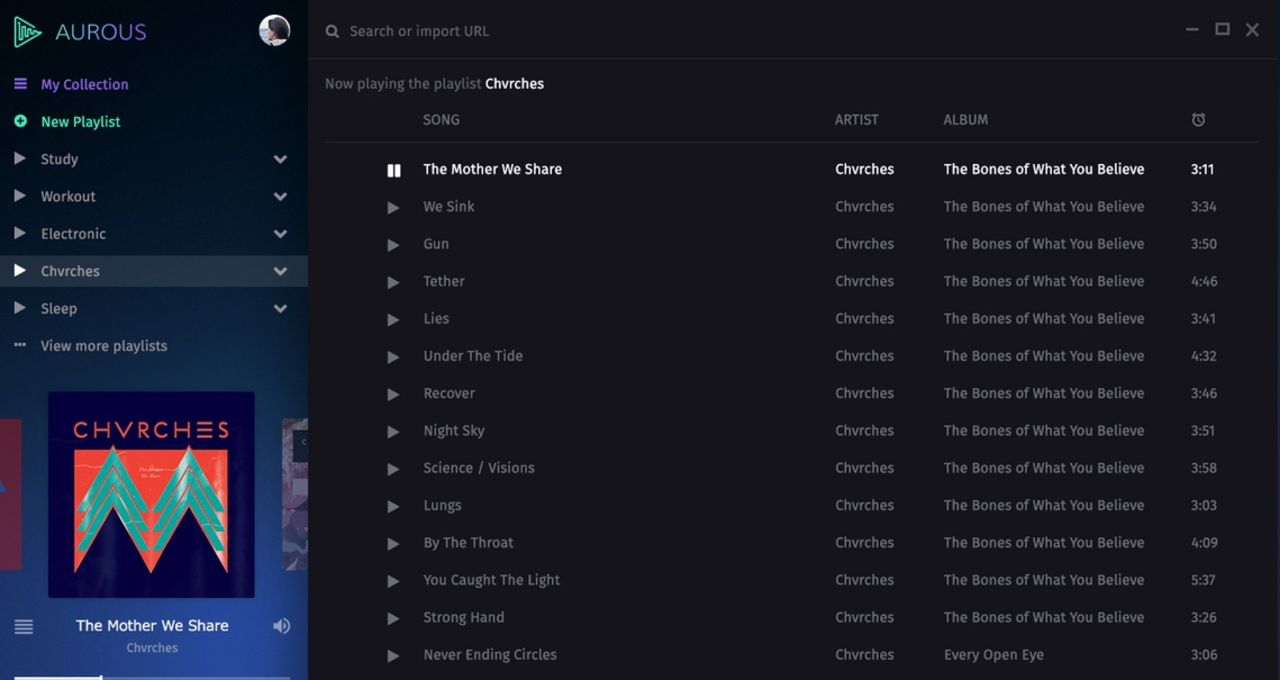Create a New Playlist
The image size is (1280, 680).
[x=78, y=121]
